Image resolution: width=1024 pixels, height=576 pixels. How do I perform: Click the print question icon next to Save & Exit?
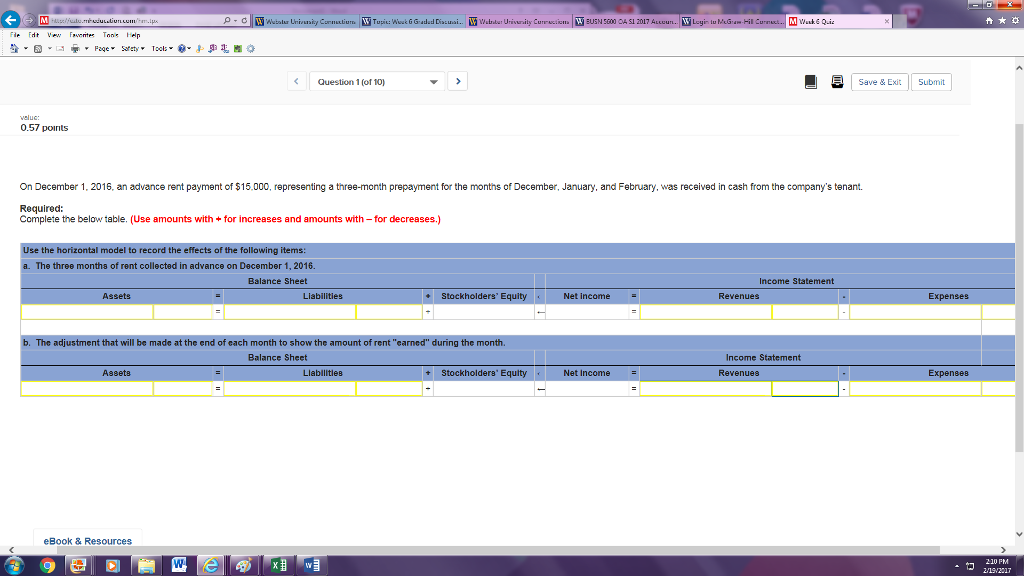point(837,82)
